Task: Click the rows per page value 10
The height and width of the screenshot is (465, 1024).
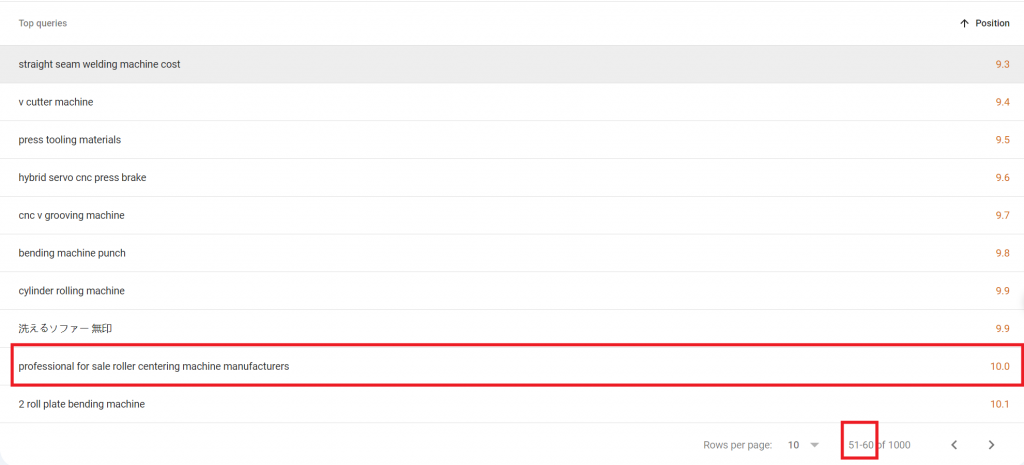Action: point(793,445)
